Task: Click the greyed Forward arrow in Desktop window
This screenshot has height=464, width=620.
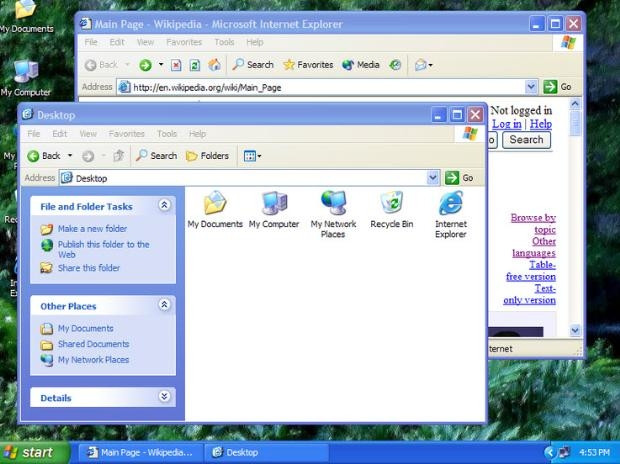Action: pyautogui.click(x=88, y=156)
